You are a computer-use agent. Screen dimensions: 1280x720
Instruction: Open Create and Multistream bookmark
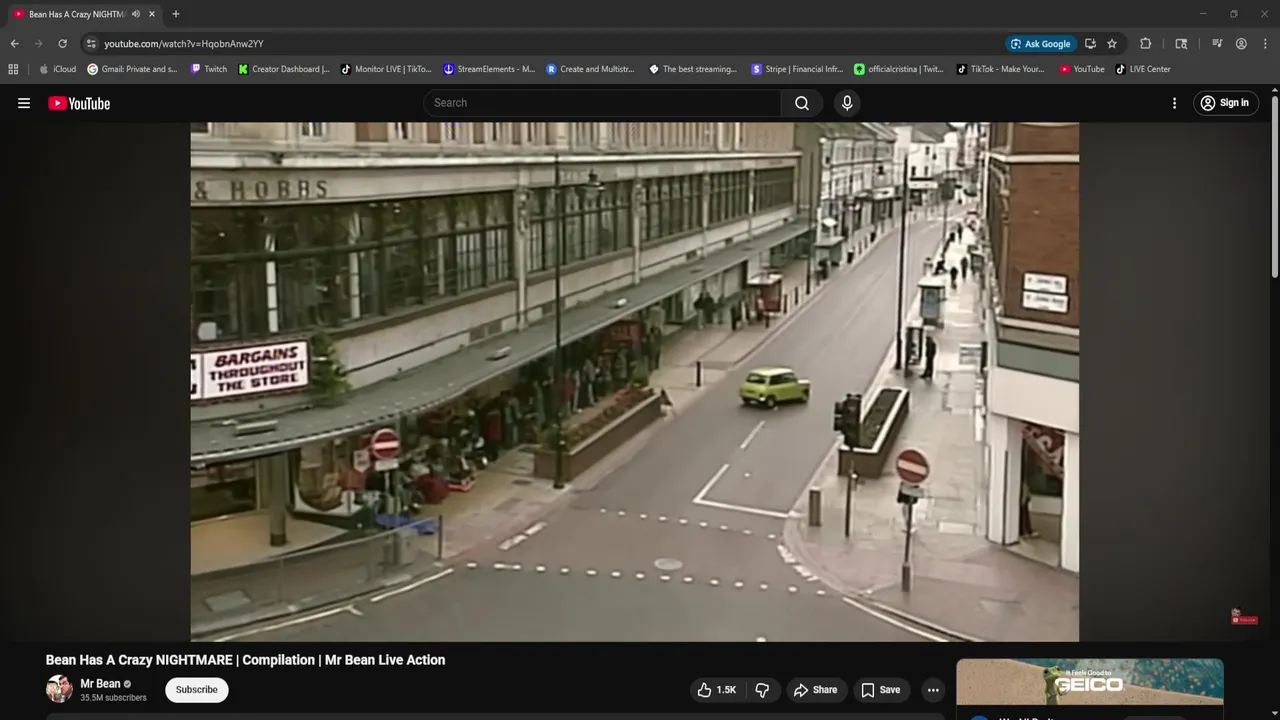click(591, 69)
